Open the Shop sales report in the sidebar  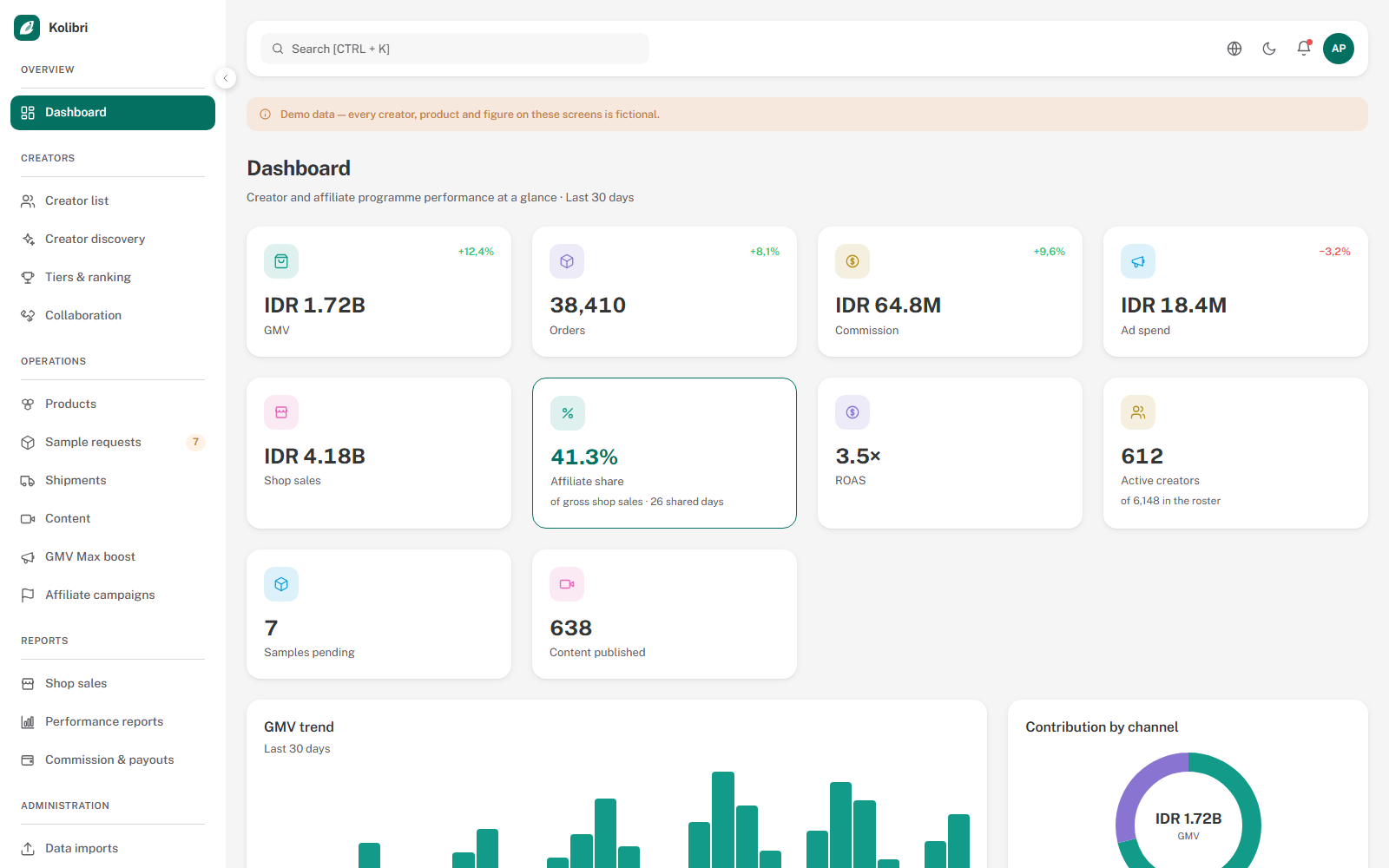pyautogui.click(x=113, y=684)
